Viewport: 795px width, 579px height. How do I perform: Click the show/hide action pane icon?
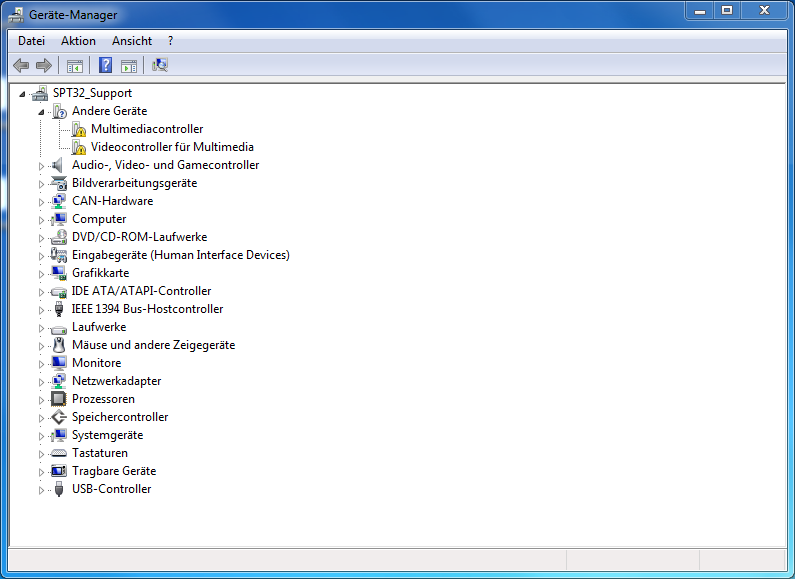(x=129, y=66)
